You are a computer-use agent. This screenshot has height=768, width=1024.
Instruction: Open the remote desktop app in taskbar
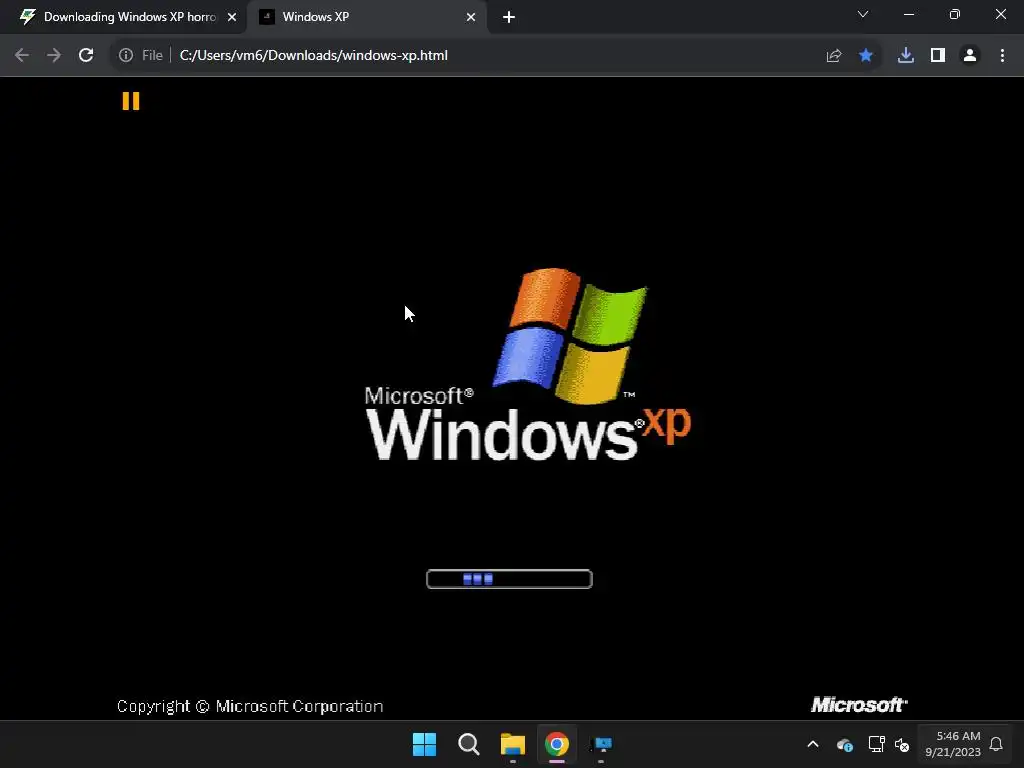601,744
